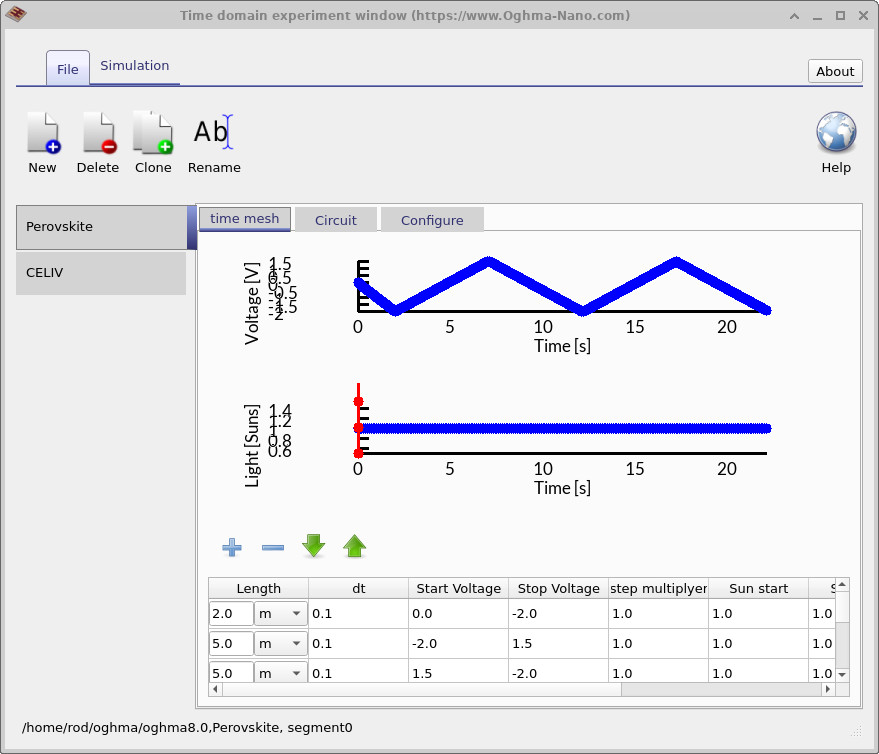Move segment down with the green down arrow

[313, 546]
